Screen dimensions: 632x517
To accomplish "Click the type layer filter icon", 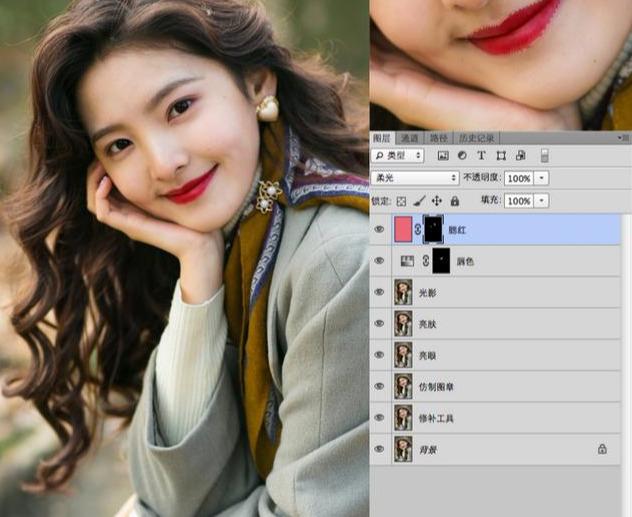I will [x=481, y=156].
